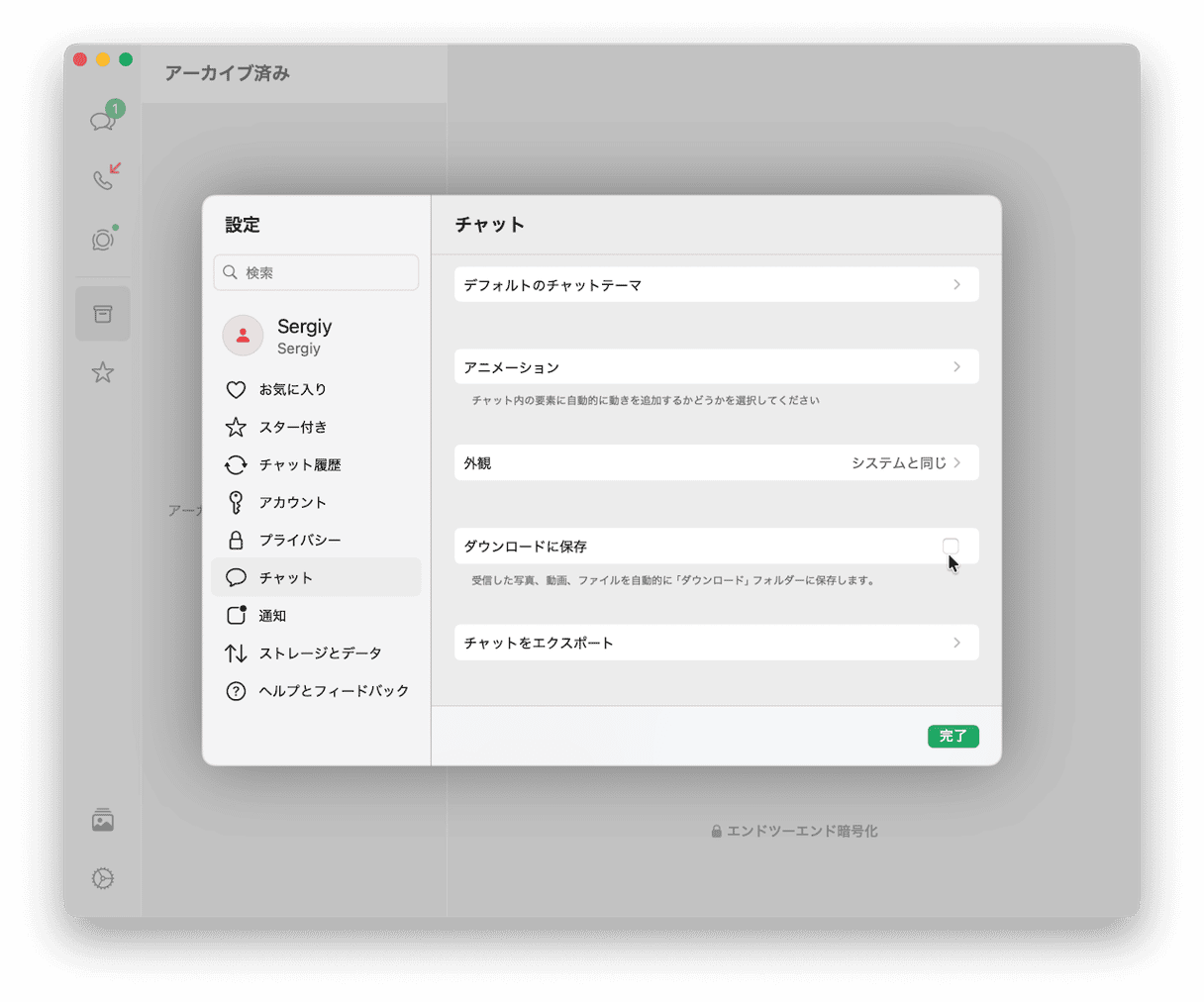Click the 設定 dialog title

tap(242, 225)
